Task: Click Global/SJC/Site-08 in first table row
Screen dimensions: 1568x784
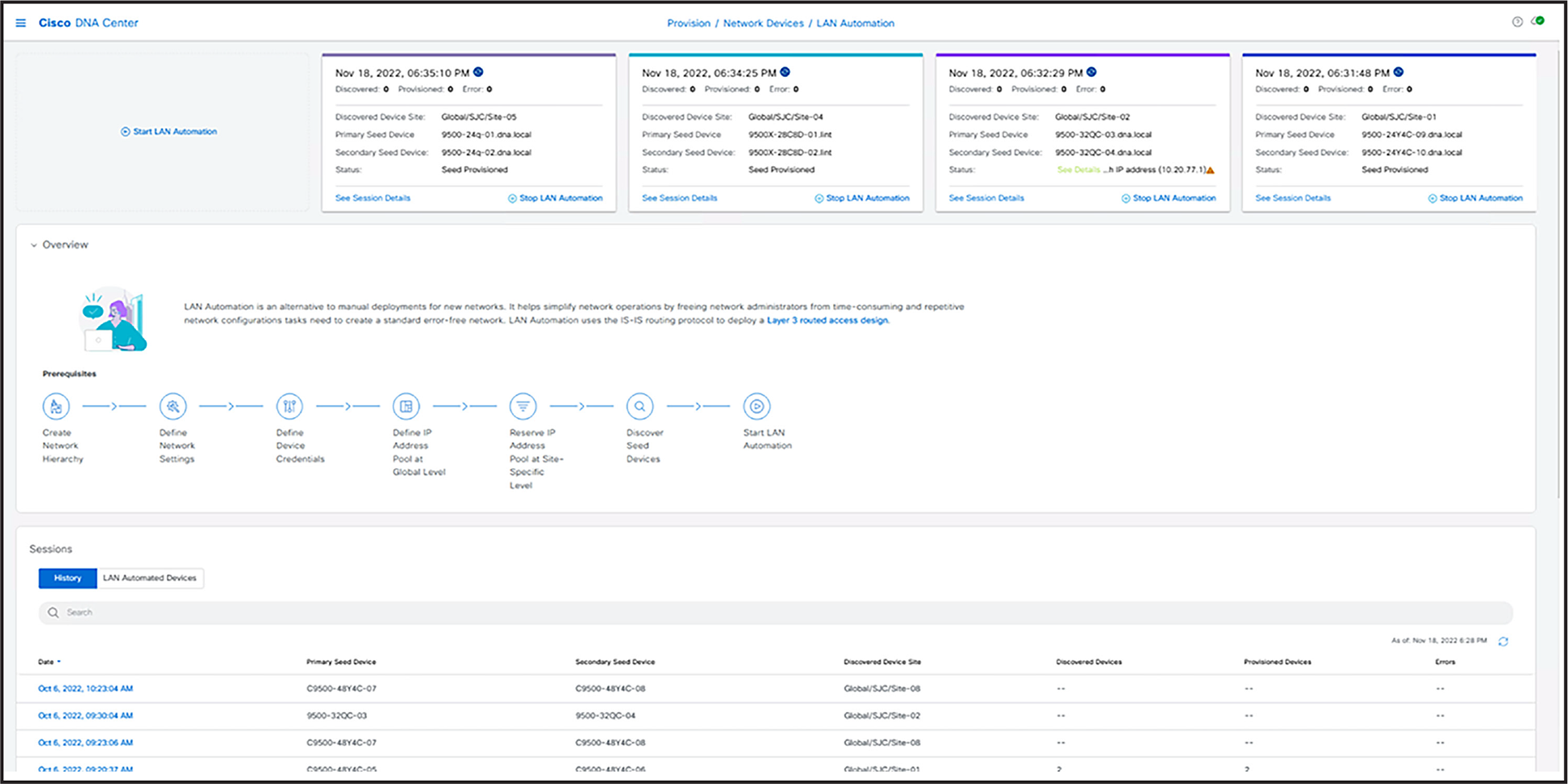Action: point(882,688)
